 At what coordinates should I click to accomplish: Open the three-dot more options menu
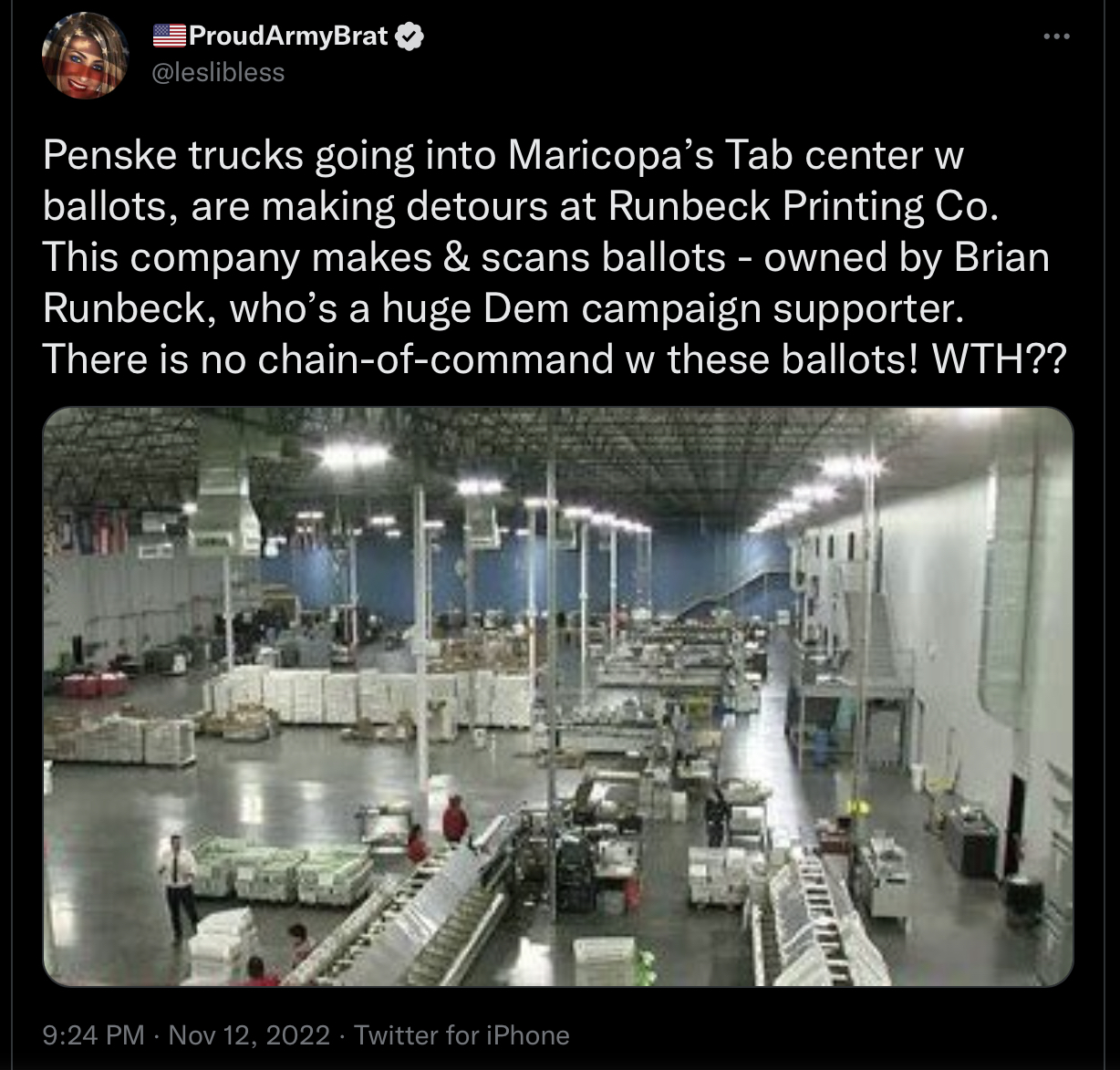coord(1057,36)
